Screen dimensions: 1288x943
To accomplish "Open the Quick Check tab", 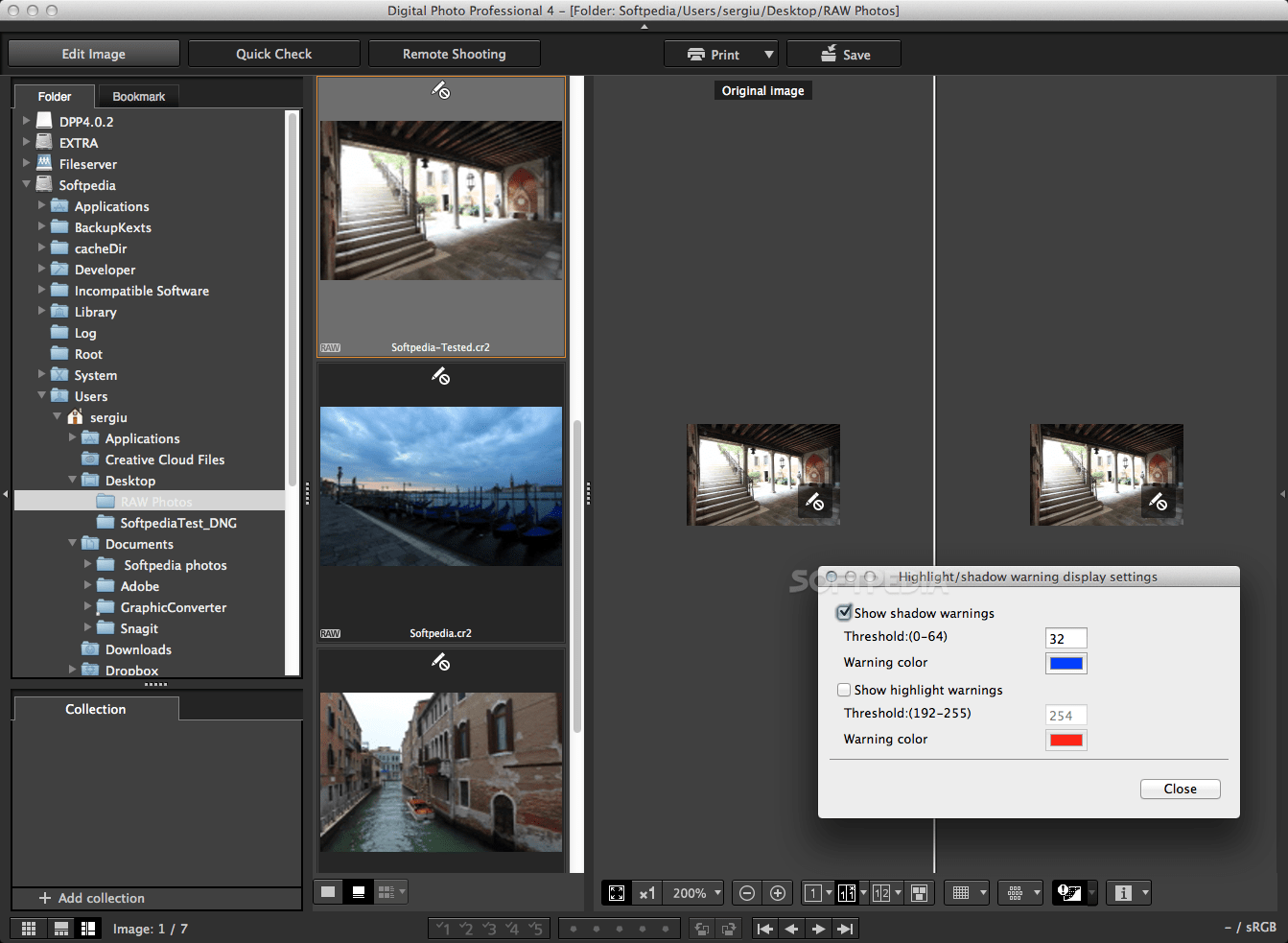I will point(274,54).
